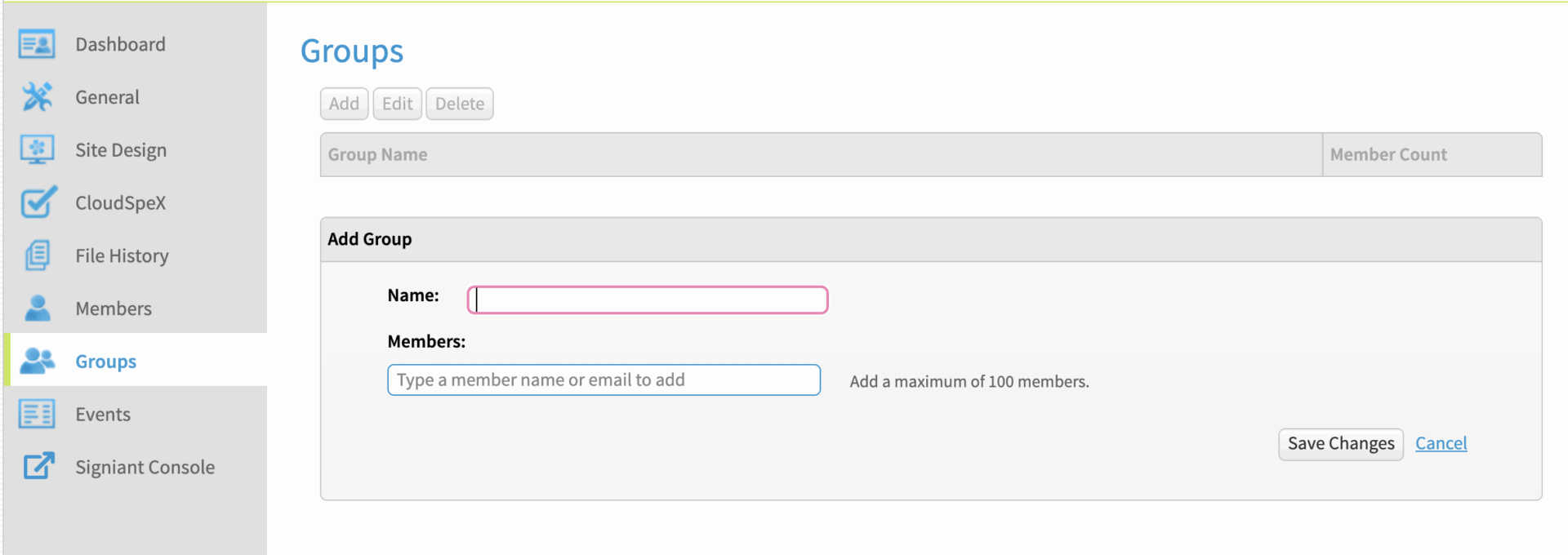Open the File History page
This screenshot has width=1568, height=555.
click(x=122, y=255)
